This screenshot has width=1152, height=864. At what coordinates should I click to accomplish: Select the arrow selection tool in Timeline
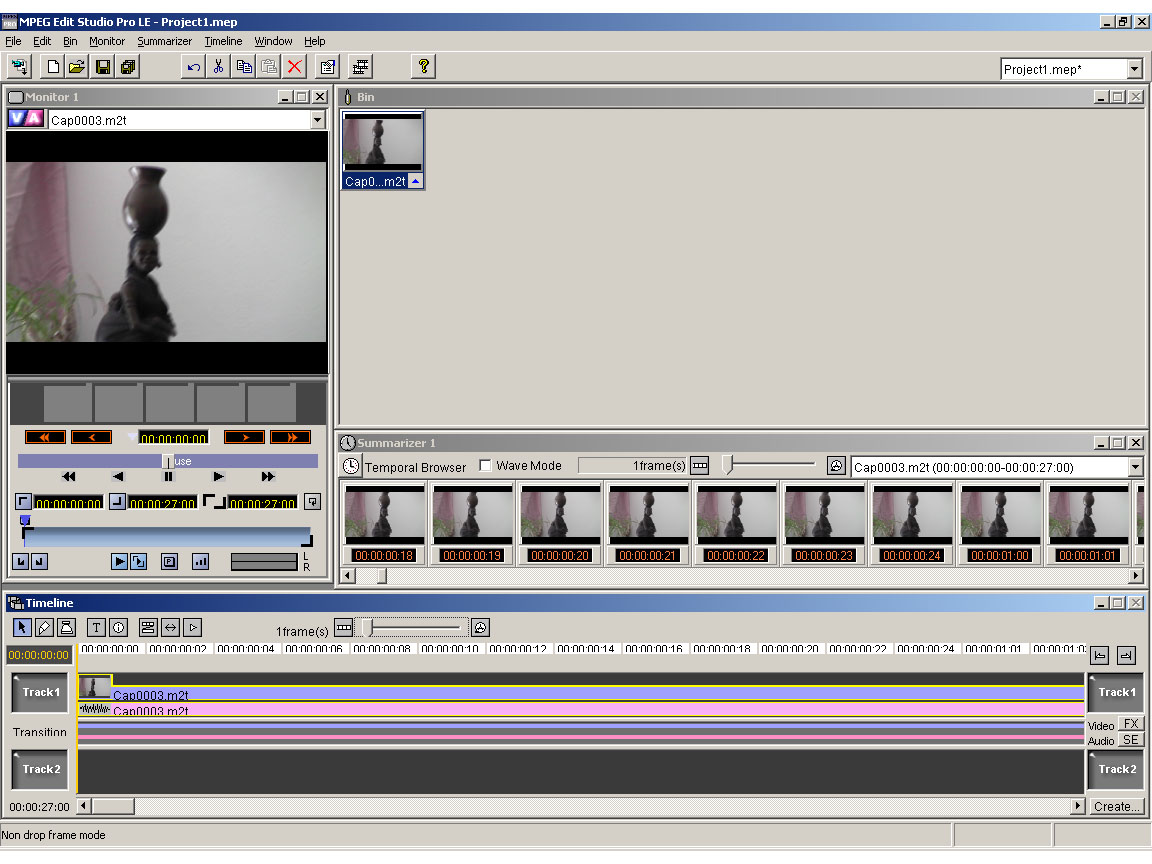(x=22, y=627)
